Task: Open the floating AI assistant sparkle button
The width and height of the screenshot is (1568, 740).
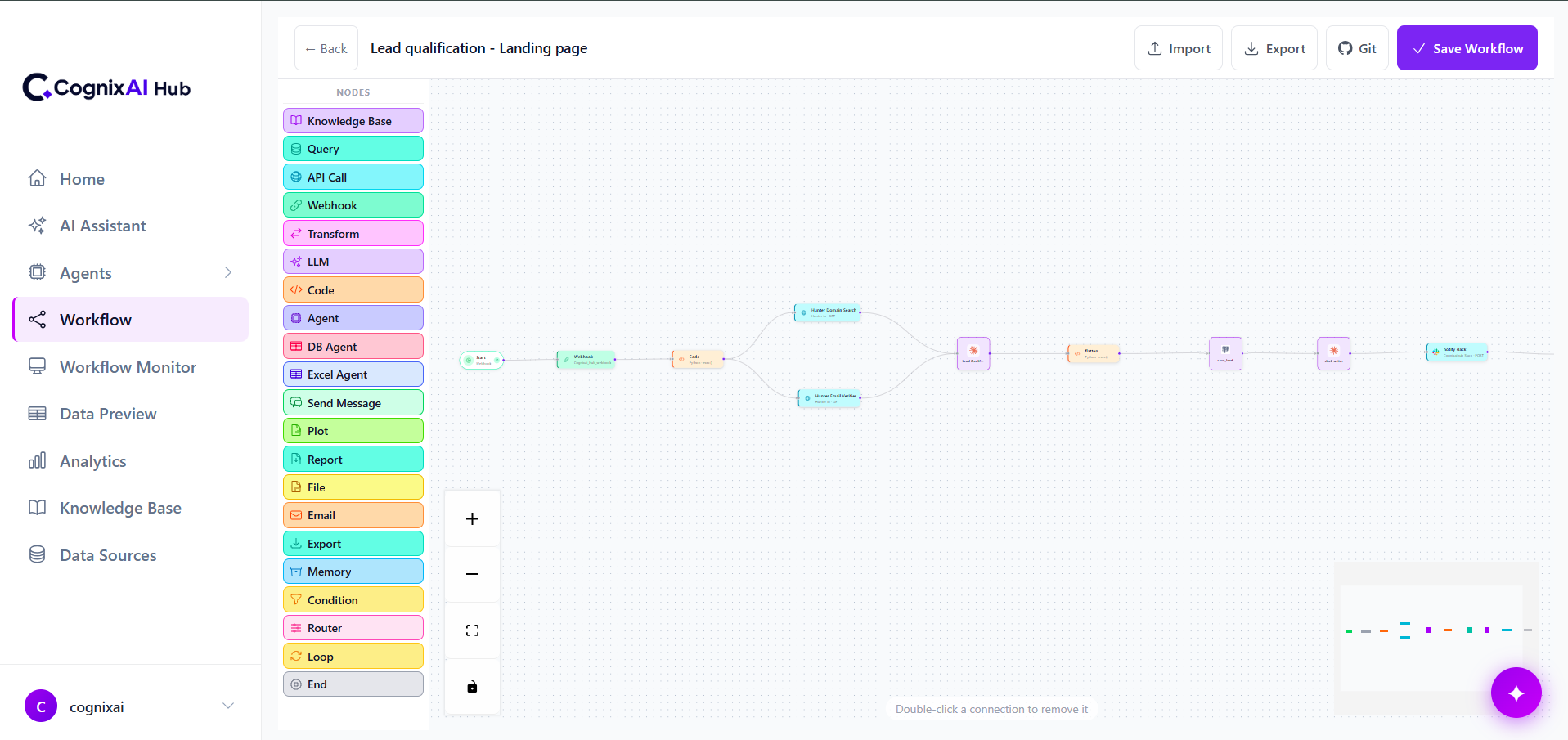Action: coord(1516,693)
